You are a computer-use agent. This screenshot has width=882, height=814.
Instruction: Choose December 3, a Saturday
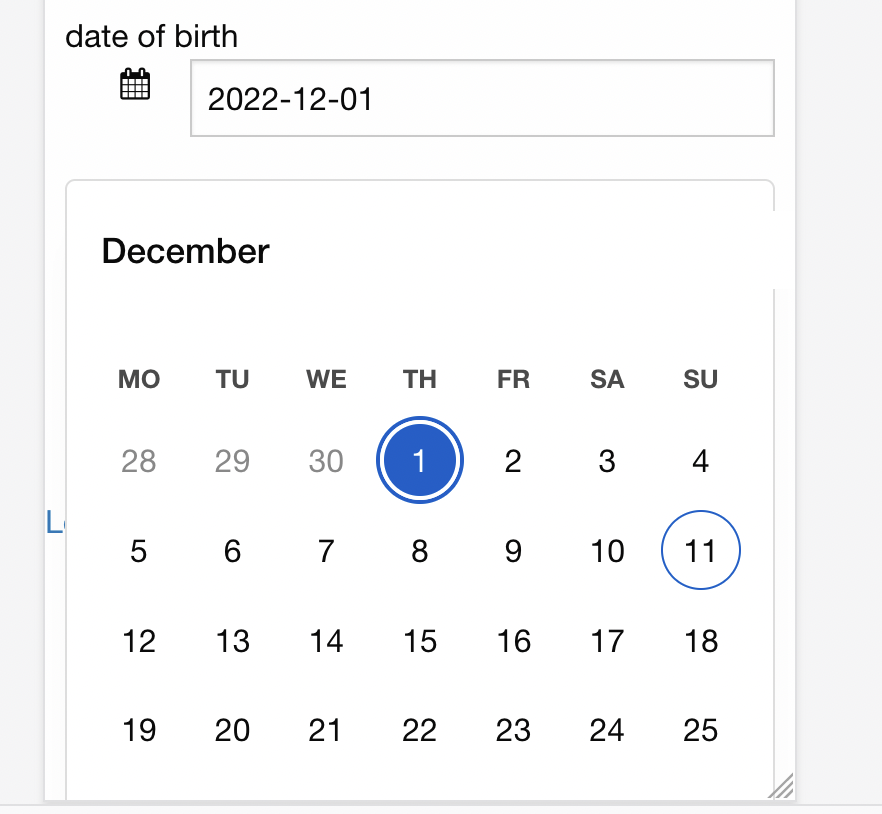tap(606, 461)
